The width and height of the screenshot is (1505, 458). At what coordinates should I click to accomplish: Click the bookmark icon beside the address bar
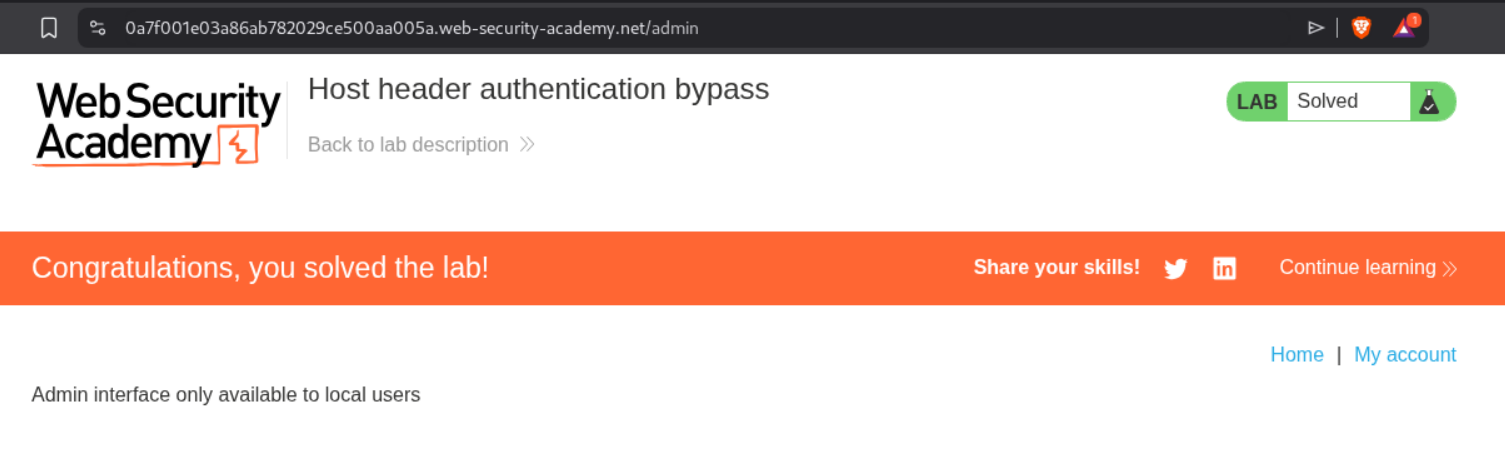[x=49, y=28]
